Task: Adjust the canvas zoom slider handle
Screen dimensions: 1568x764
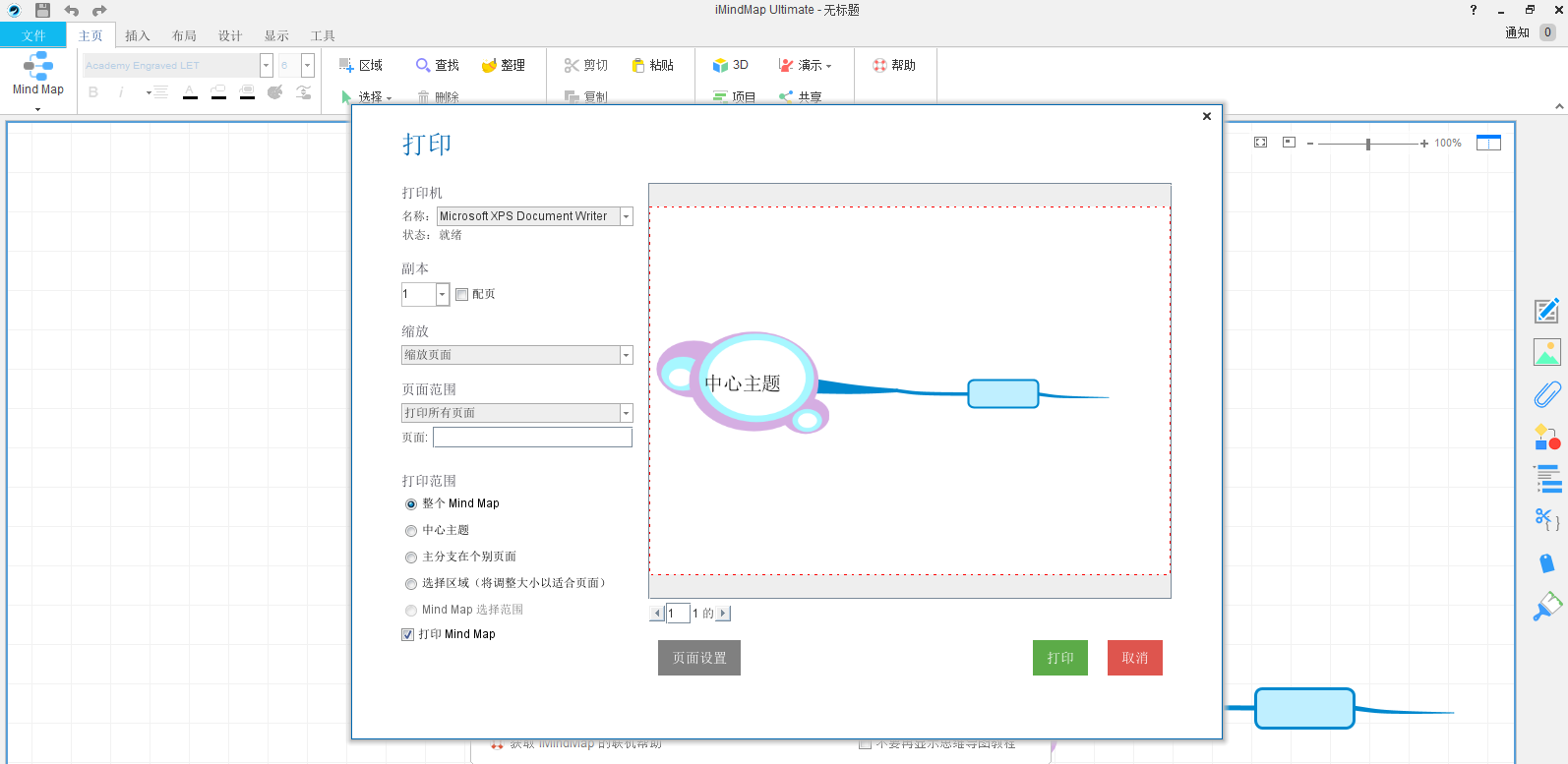Action: click(x=1368, y=144)
